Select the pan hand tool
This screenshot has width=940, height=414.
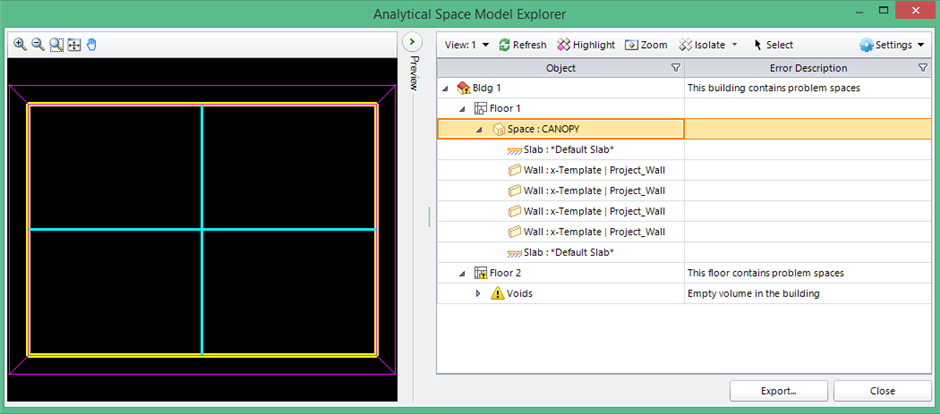pyautogui.click(x=92, y=44)
